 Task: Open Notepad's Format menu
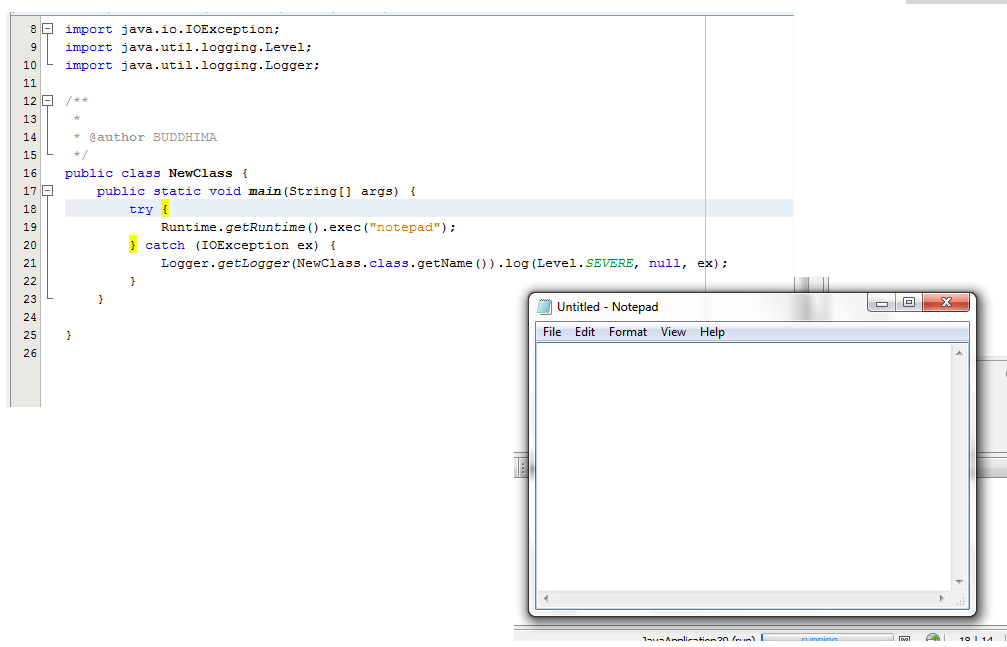coord(627,332)
